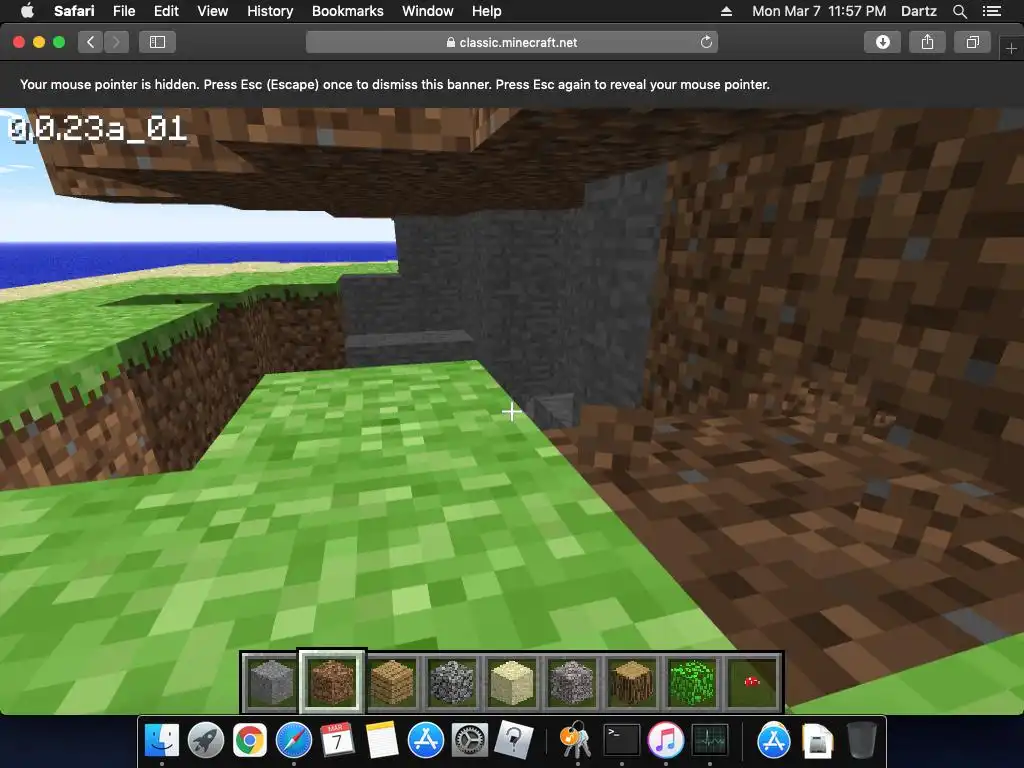This screenshot has width=1024, height=768.
Task: Select the wood log block in hotbar
Action: coord(632,682)
